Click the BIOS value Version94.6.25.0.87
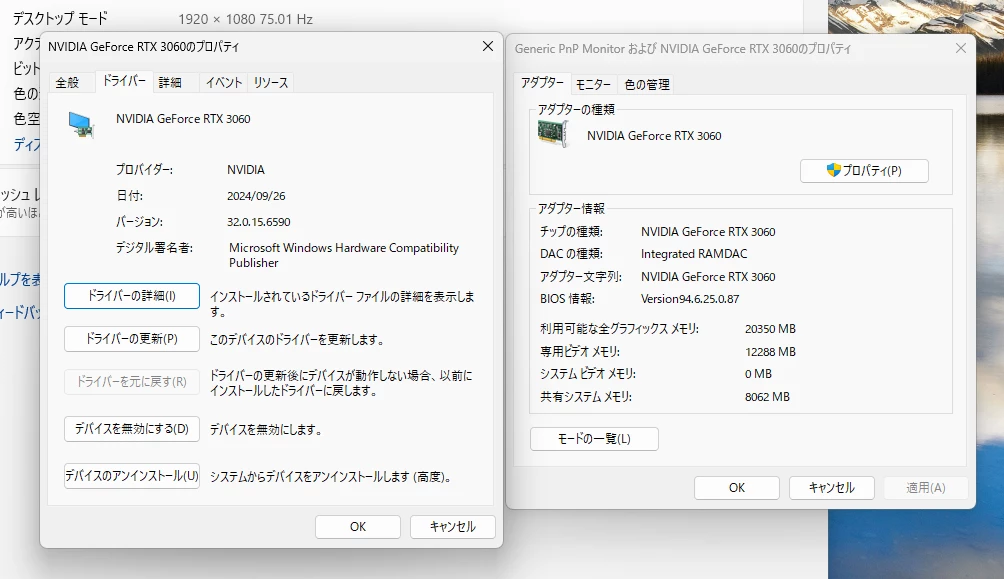Viewport: 1004px width, 579px height. [690, 299]
